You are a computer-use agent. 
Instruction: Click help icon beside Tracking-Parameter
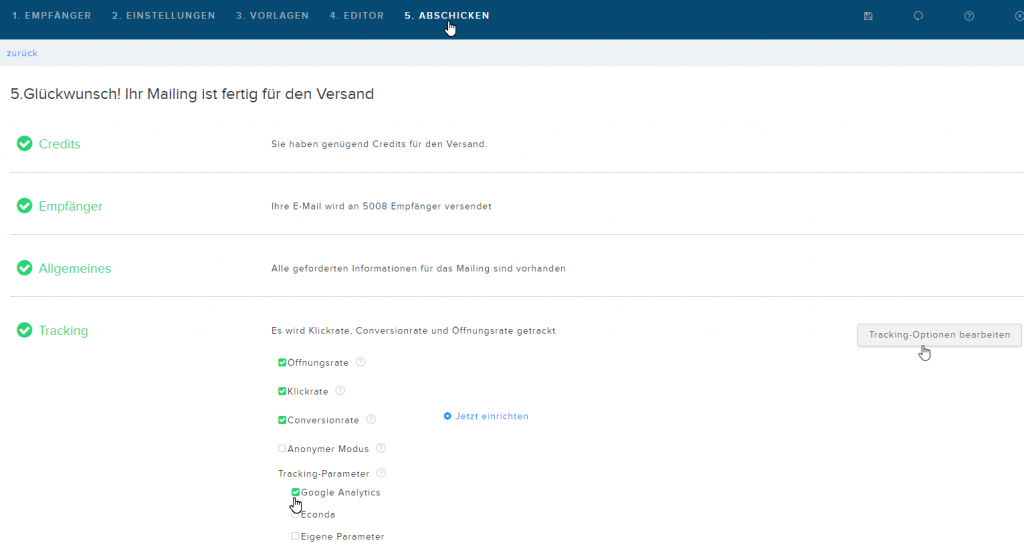(381, 473)
